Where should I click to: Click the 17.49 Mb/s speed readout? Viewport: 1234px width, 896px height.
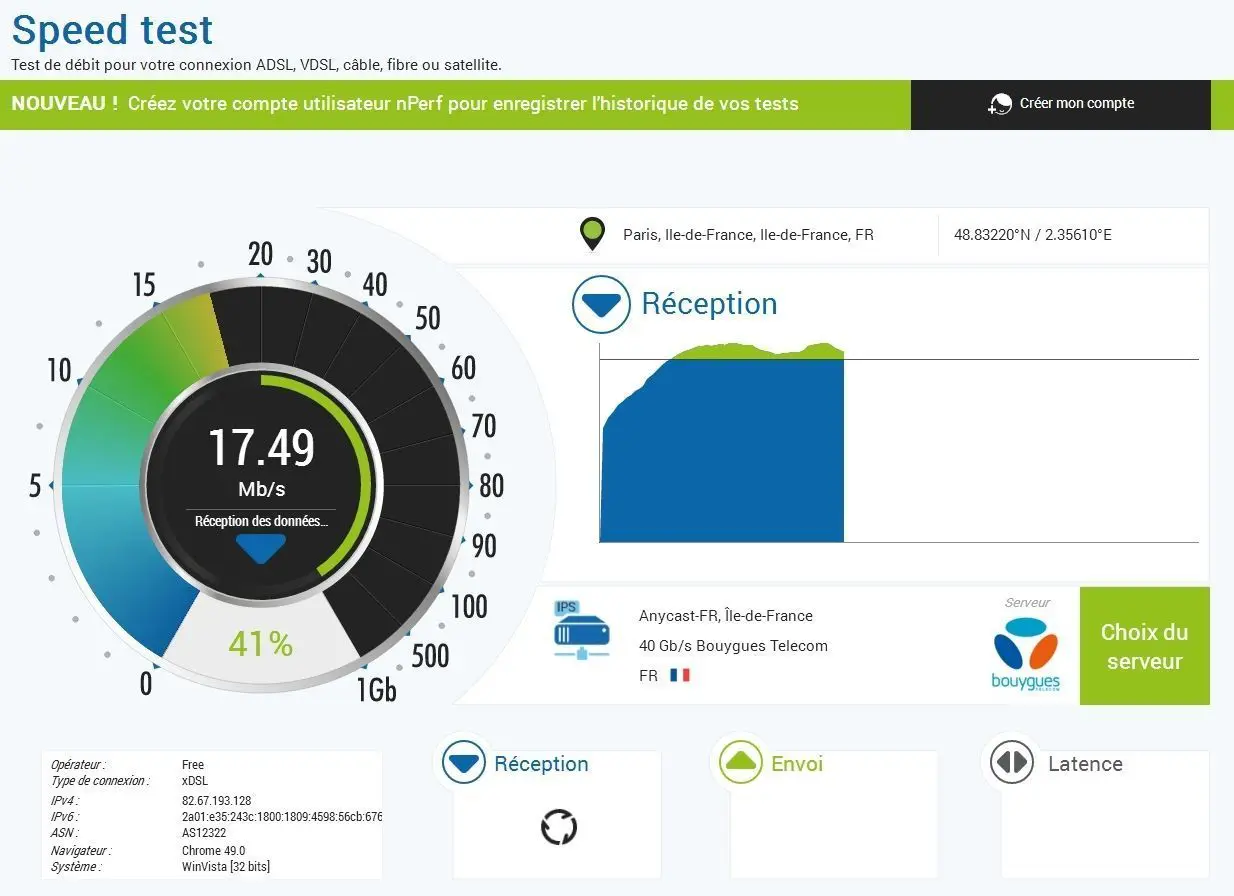pyautogui.click(x=261, y=460)
